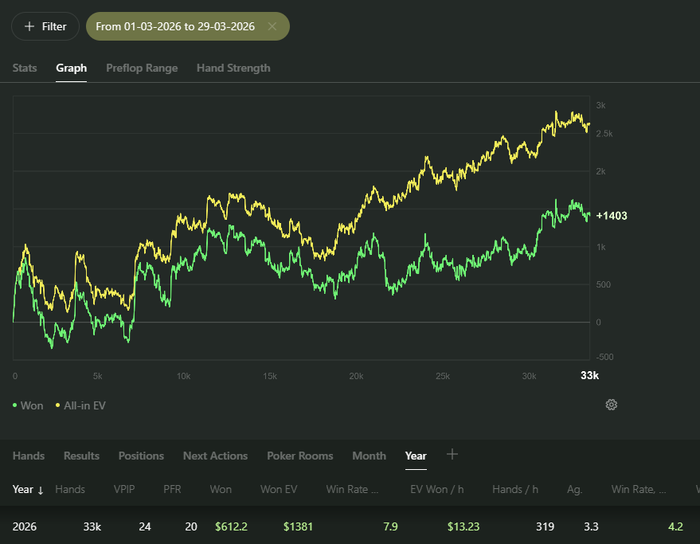Screen dimensions: 700x544
Task: Switch to the Stats tab
Action: click(25, 68)
